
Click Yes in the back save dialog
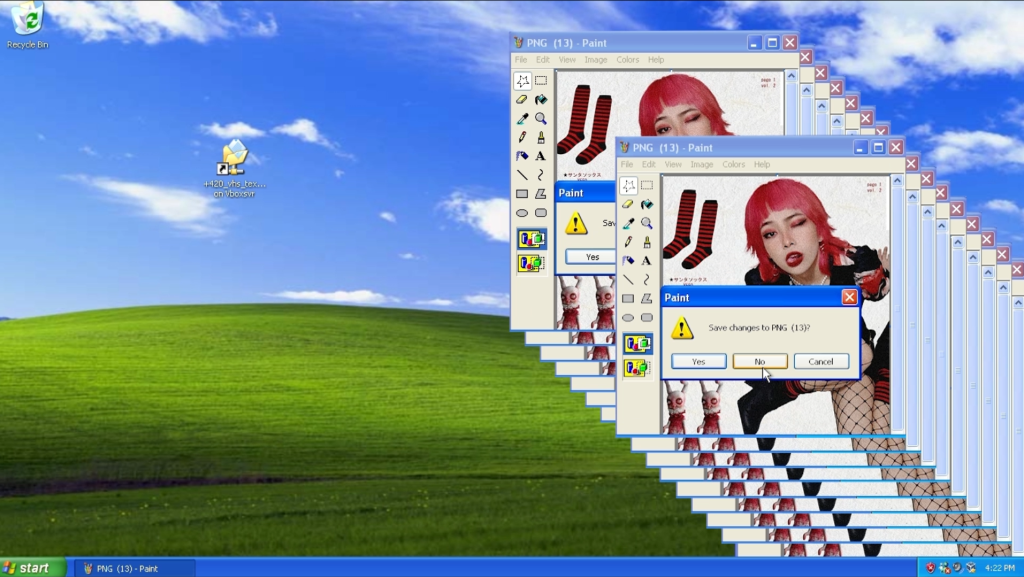click(592, 257)
